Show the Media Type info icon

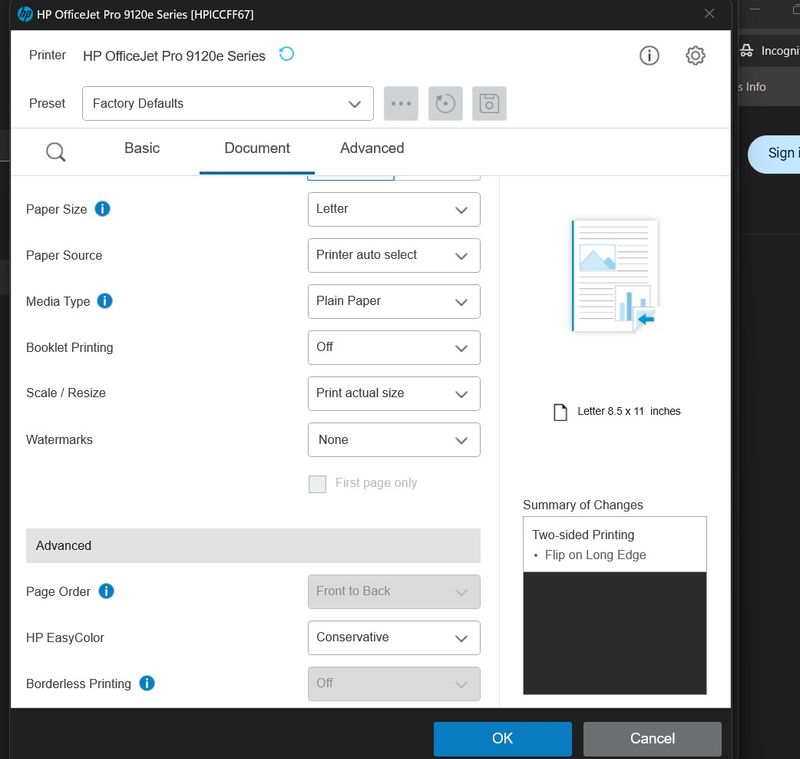pos(105,301)
